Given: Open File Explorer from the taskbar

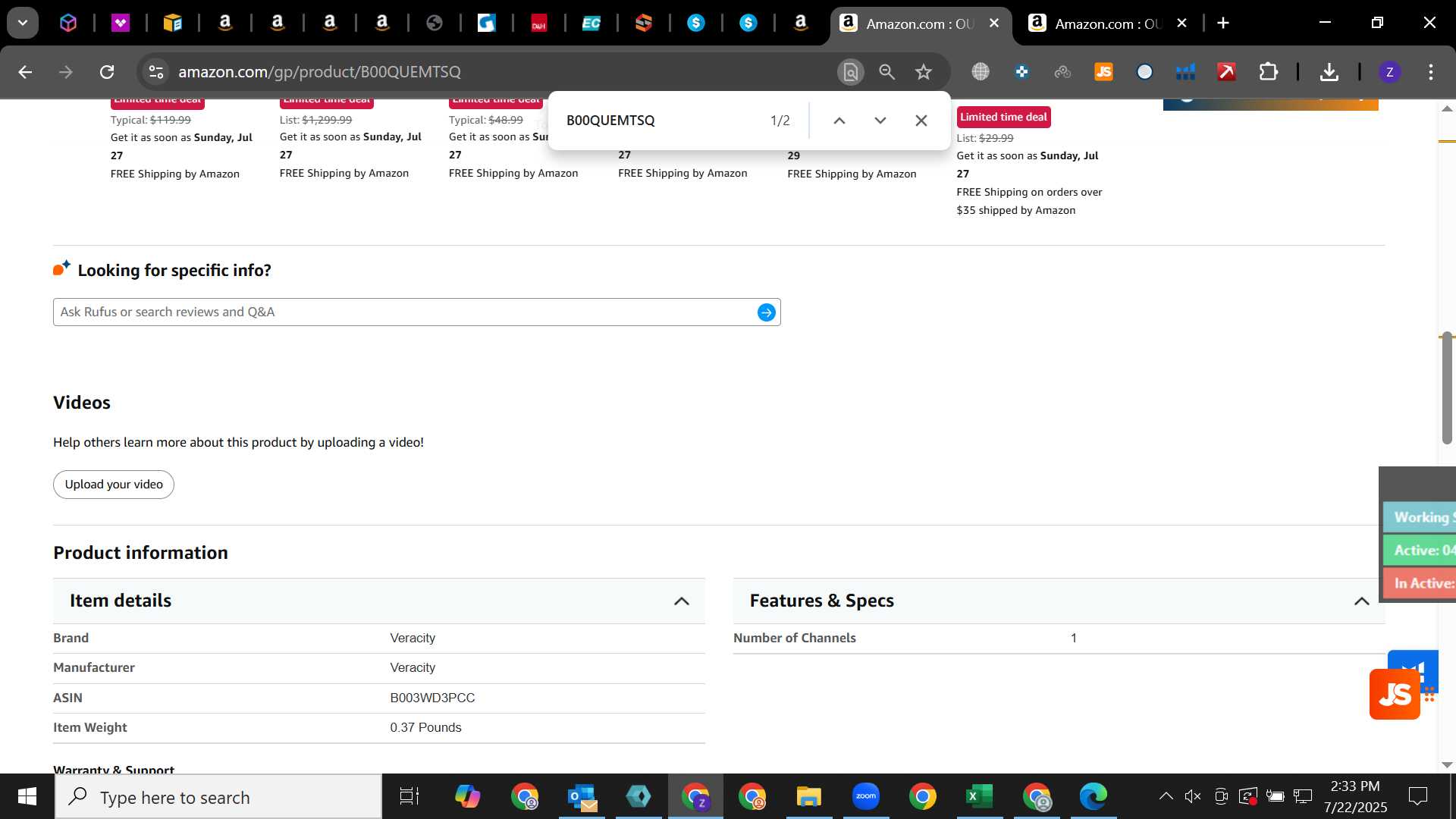Looking at the screenshot, I should [x=808, y=796].
